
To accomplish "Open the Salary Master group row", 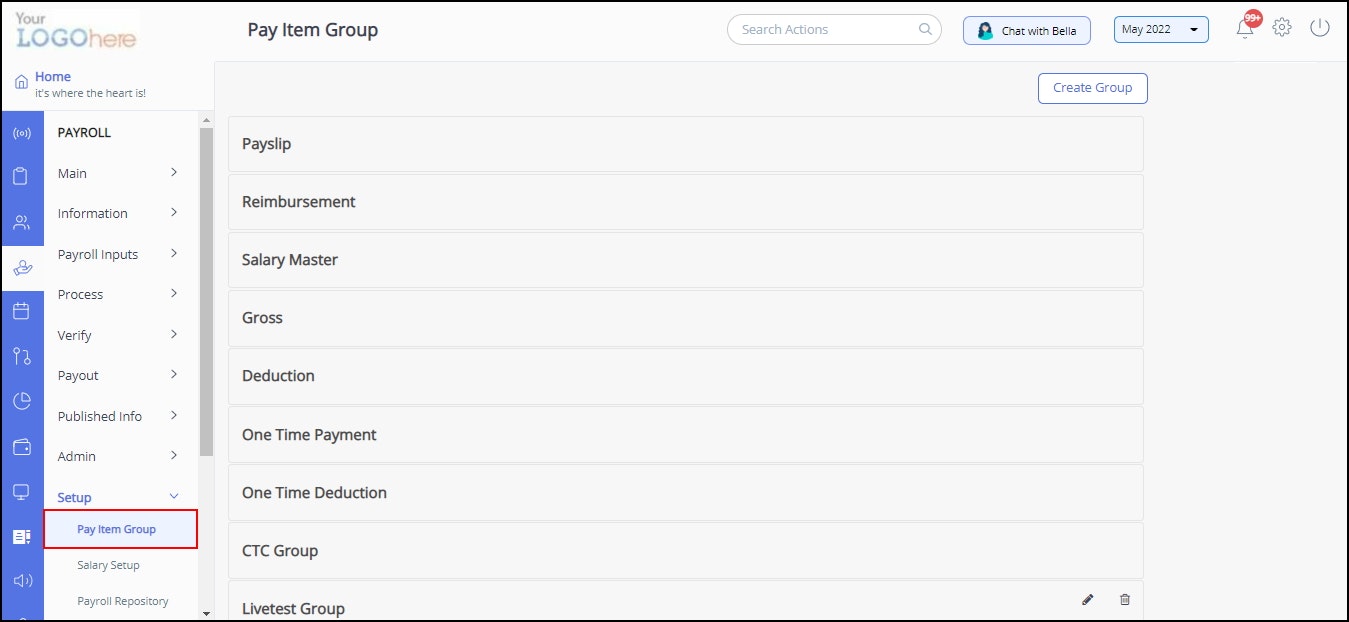I will [x=685, y=260].
